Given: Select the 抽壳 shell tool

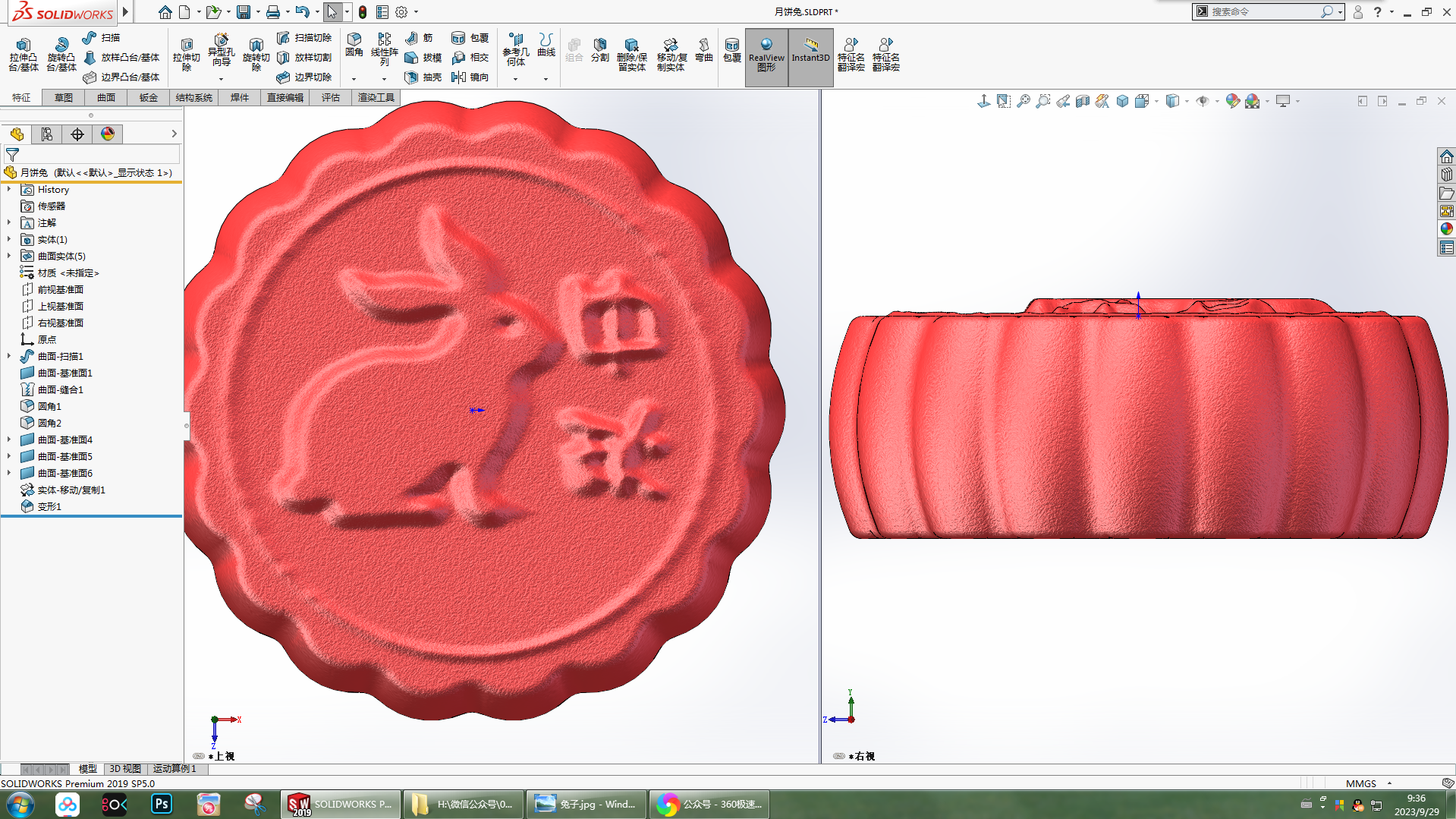Looking at the screenshot, I should [423, 77].
